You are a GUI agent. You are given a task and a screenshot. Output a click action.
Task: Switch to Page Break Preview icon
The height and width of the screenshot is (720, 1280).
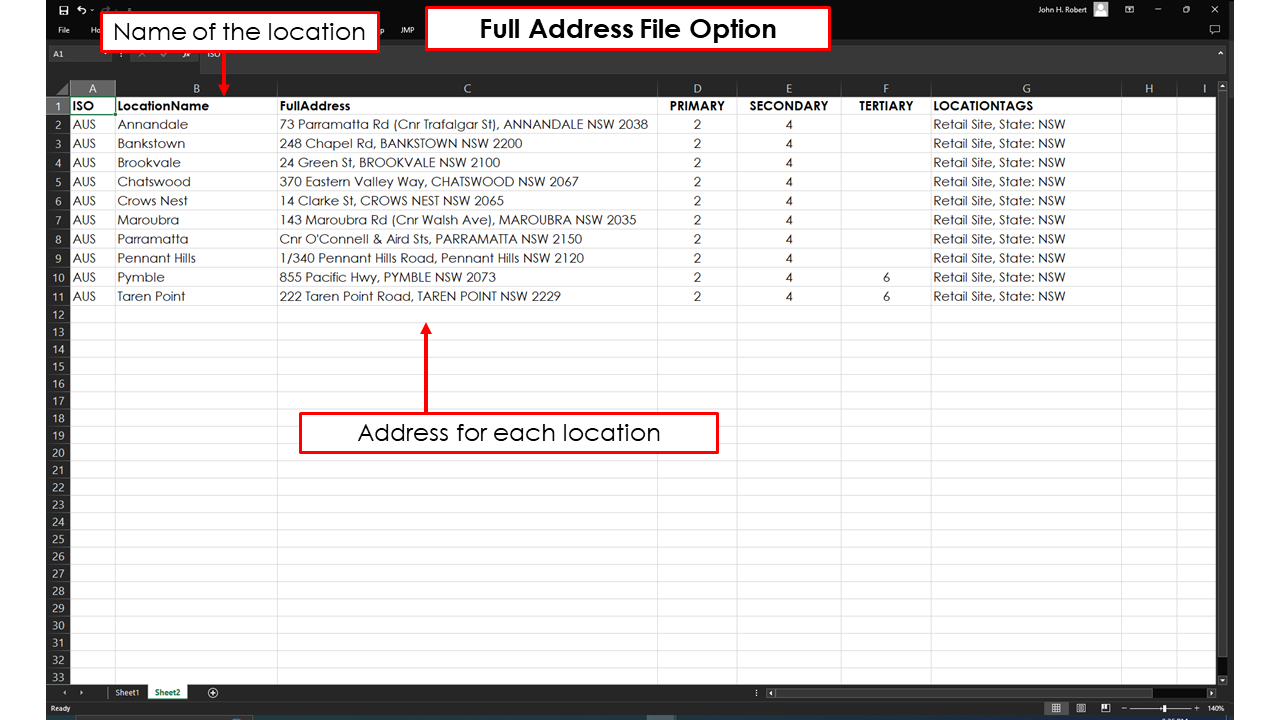1106,708
